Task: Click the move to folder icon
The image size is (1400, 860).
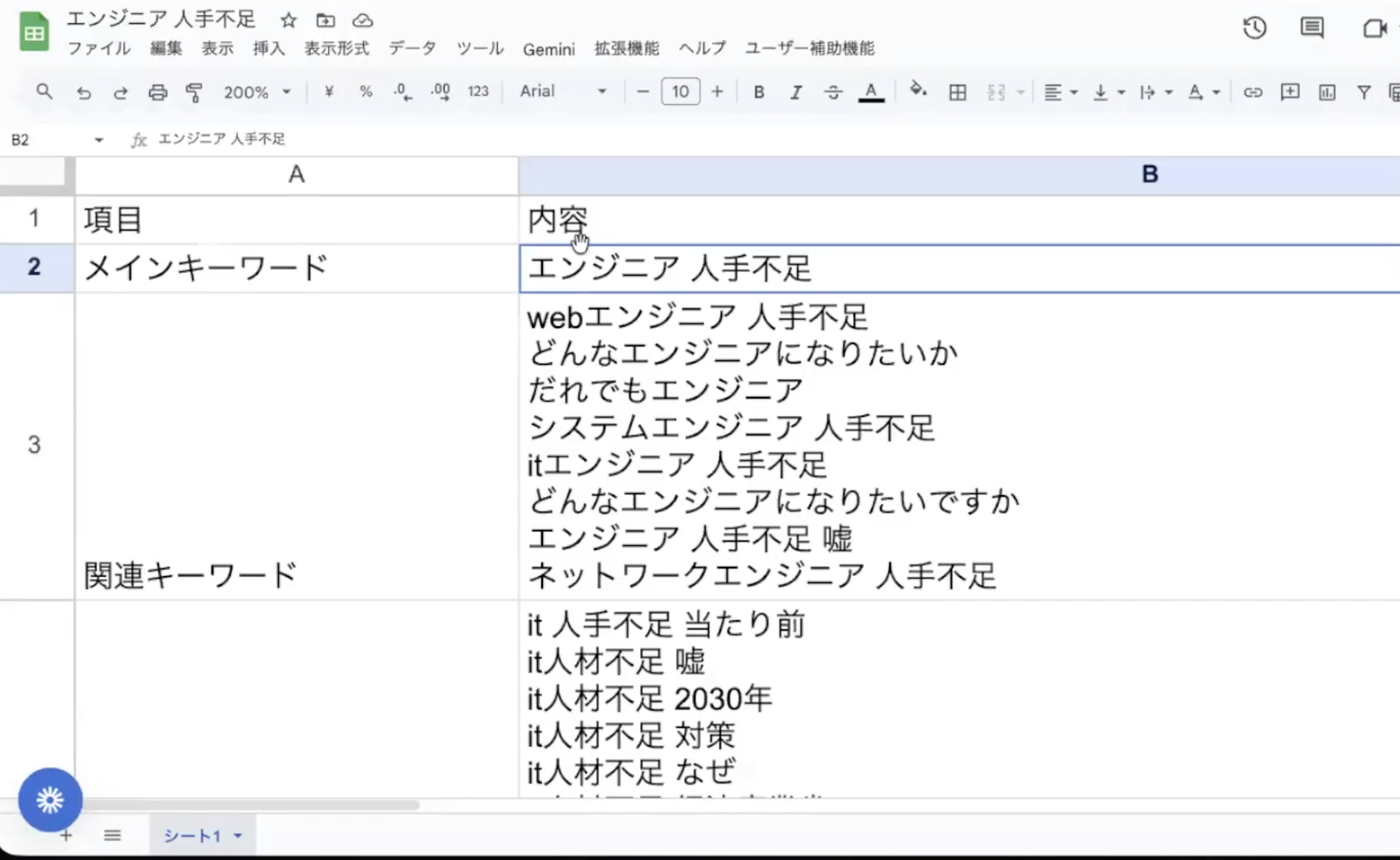Action: (x=326, y=21)
